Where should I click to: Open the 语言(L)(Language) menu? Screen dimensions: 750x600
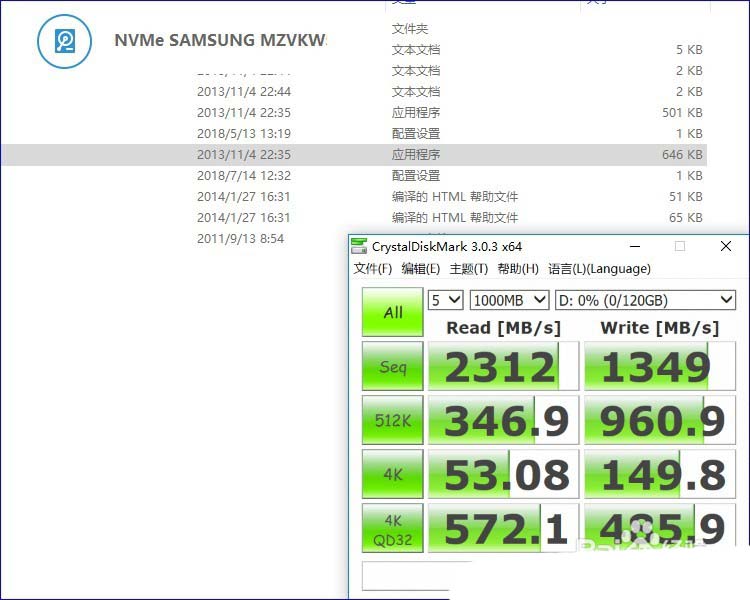coord(599,269)
